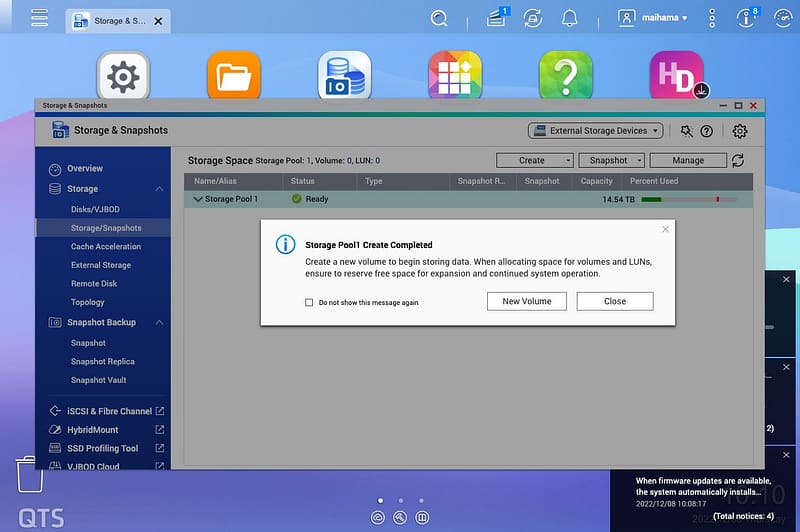This screenshot has width=800, height=532.
Task: Collapse the Storage Pool 1 row chevron
Action: coord(197,199)
